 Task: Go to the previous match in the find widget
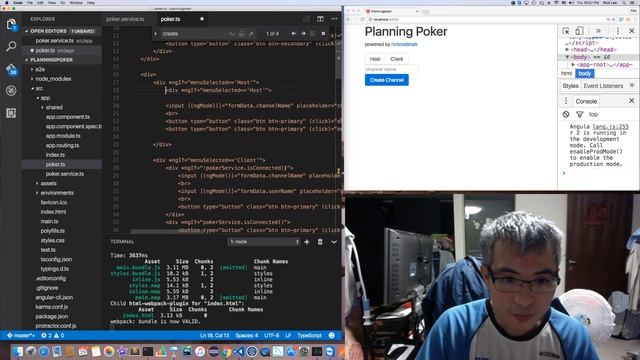[x=293, y=33]
